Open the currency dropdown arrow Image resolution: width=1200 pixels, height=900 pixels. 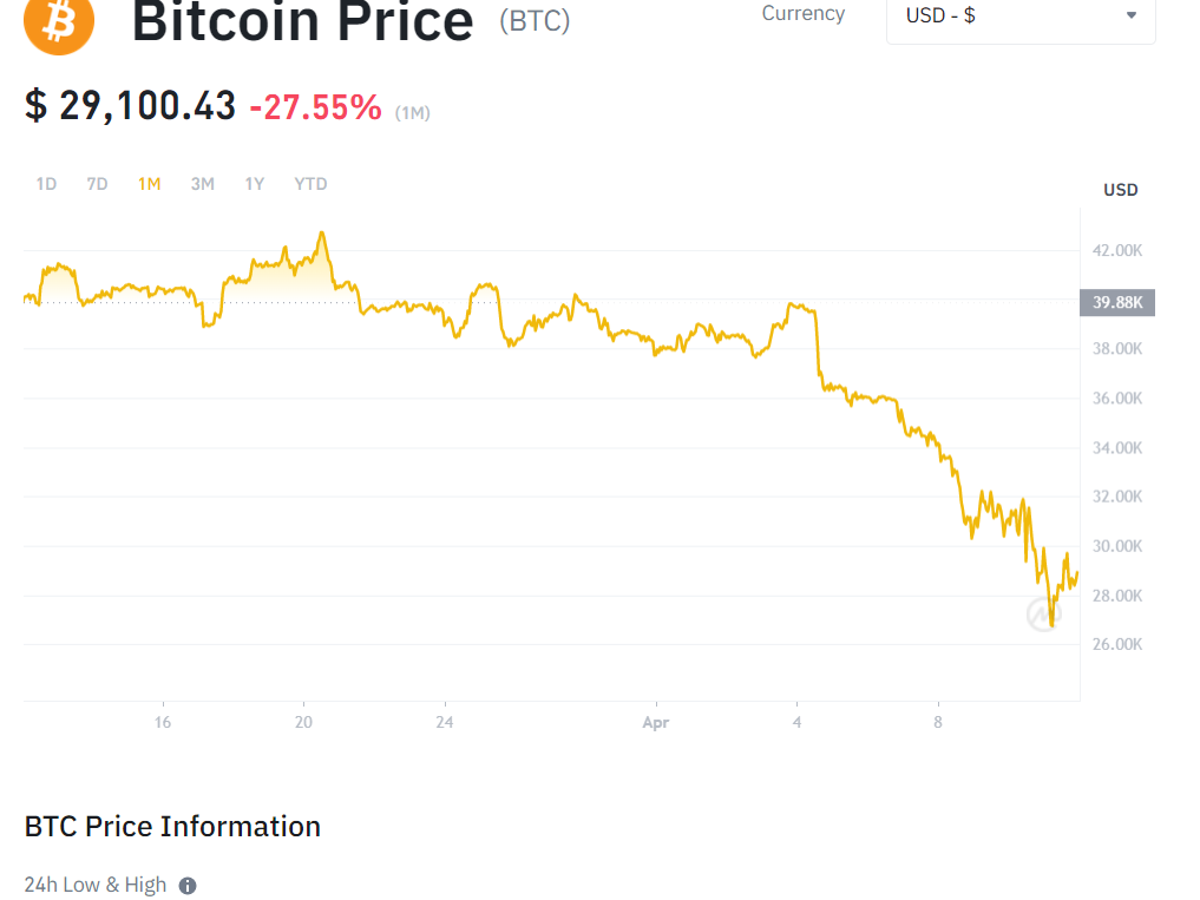click(1131, 16)
